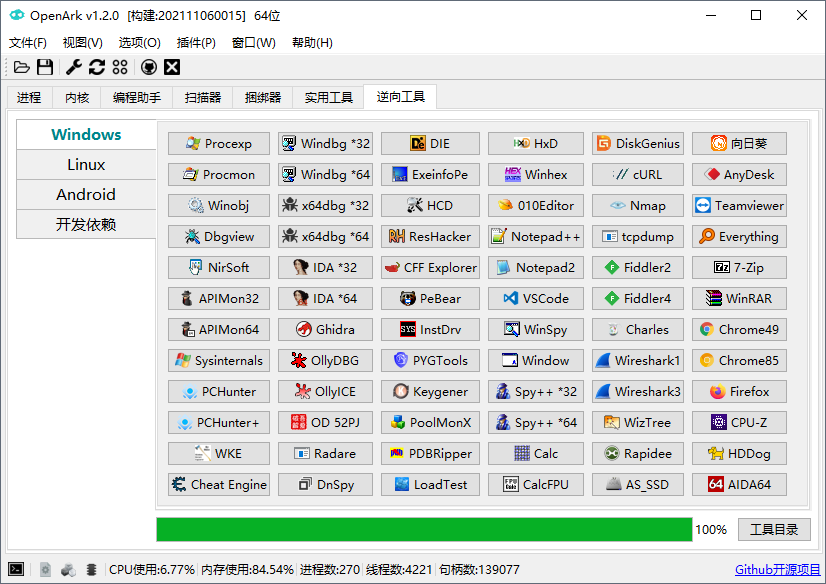
Task: Click the open folder toolbar icon
Action: 22,67
